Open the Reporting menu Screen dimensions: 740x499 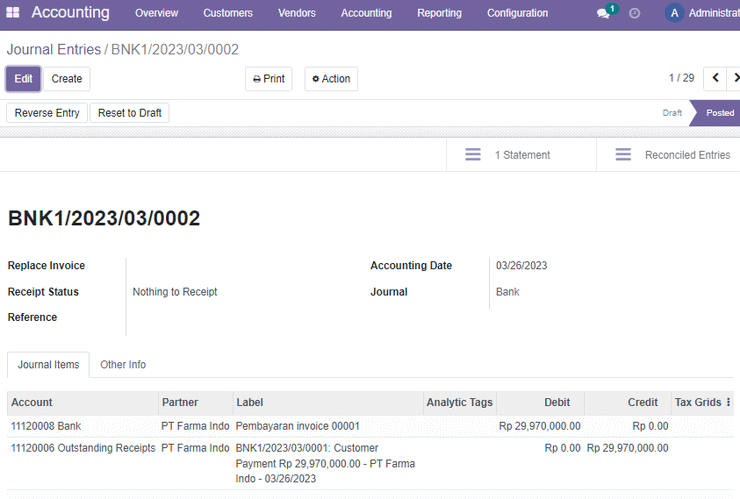[x=439, y=13]
